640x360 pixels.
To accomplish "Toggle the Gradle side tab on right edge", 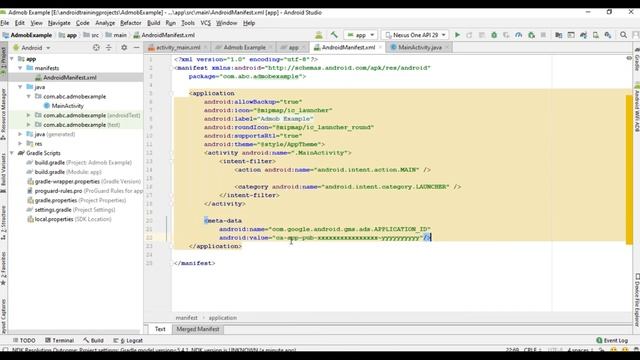I will (x=637, y=60).
